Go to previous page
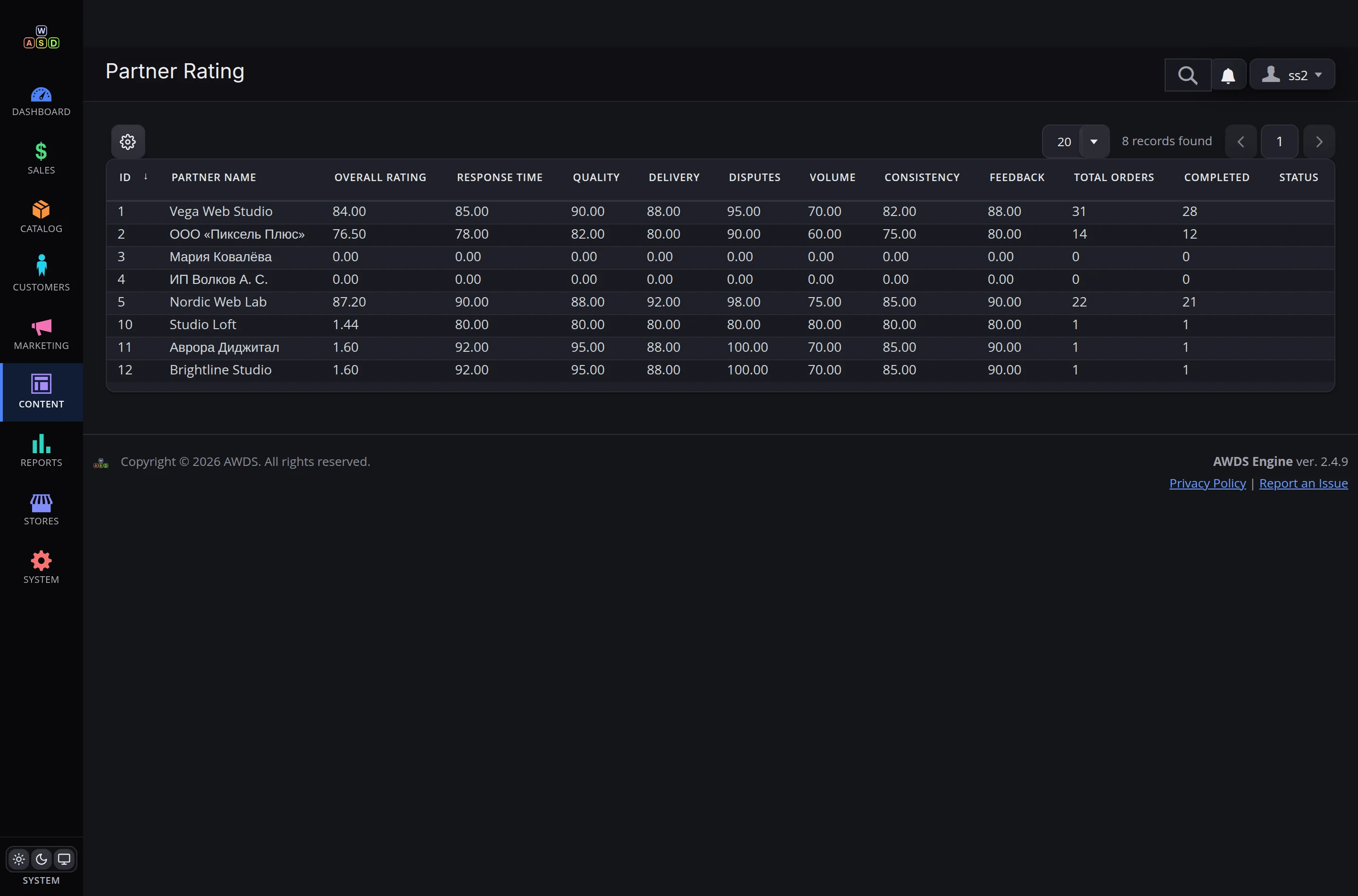The width and height of the screenshot is (1358, 896). click(1241, 141)
